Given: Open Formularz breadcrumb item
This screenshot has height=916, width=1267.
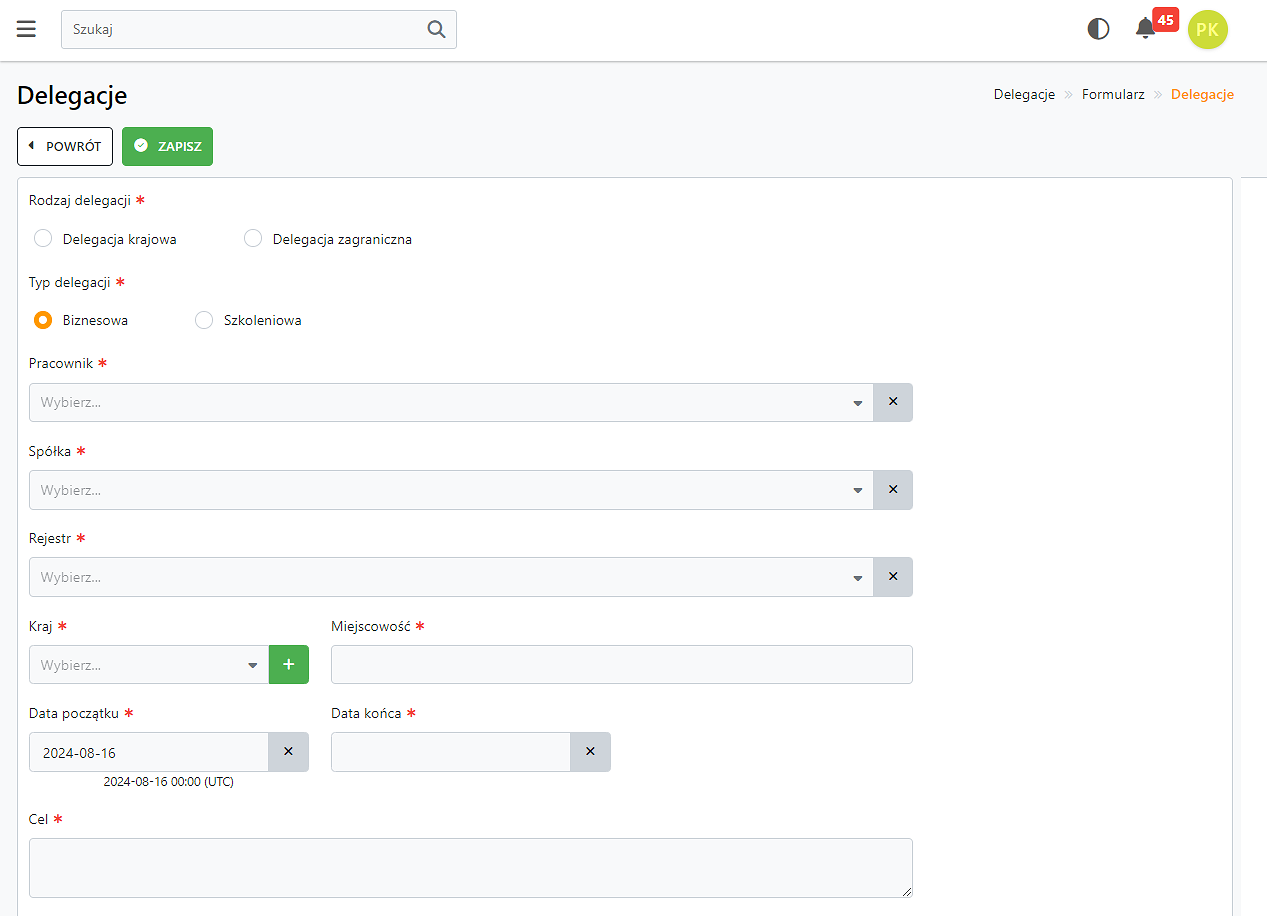Looking at the screenshot, I should [x=1113, y=95].
